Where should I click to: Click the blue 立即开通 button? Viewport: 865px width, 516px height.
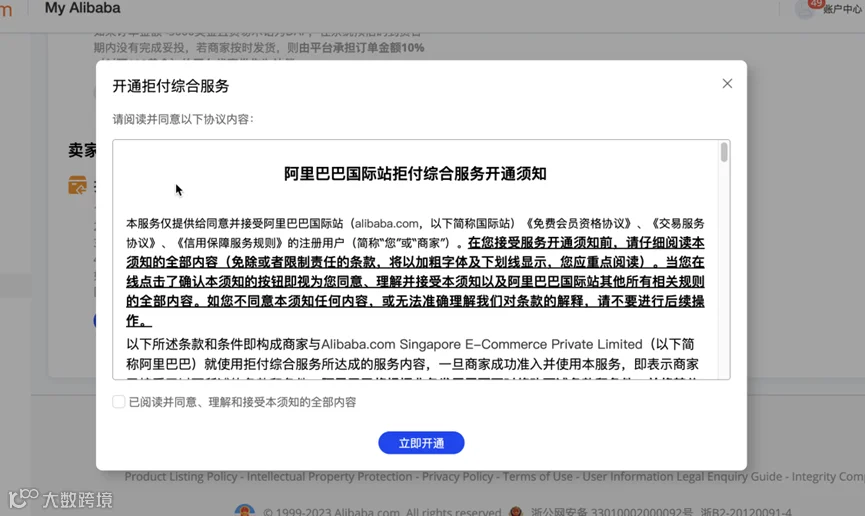click(x=421, y=443)
